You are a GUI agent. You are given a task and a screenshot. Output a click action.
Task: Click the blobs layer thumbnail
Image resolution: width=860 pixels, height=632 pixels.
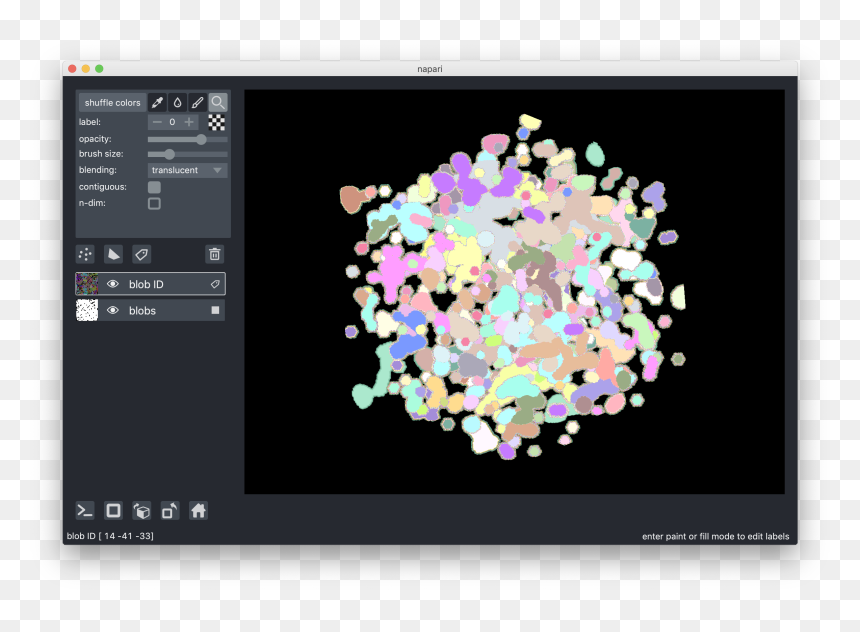(87, 311)
